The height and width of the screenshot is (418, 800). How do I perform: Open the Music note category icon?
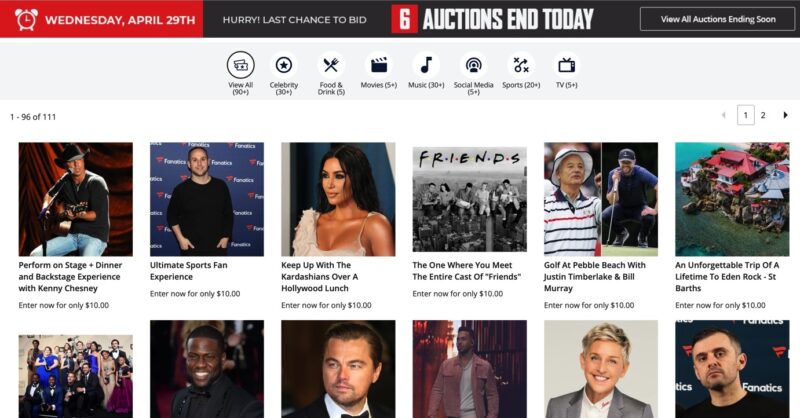pyautogui.click(x=426, y=65)
